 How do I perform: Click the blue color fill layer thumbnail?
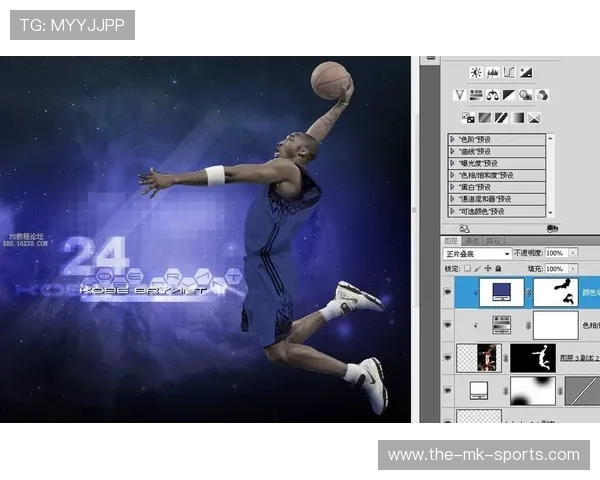(501, 292)
